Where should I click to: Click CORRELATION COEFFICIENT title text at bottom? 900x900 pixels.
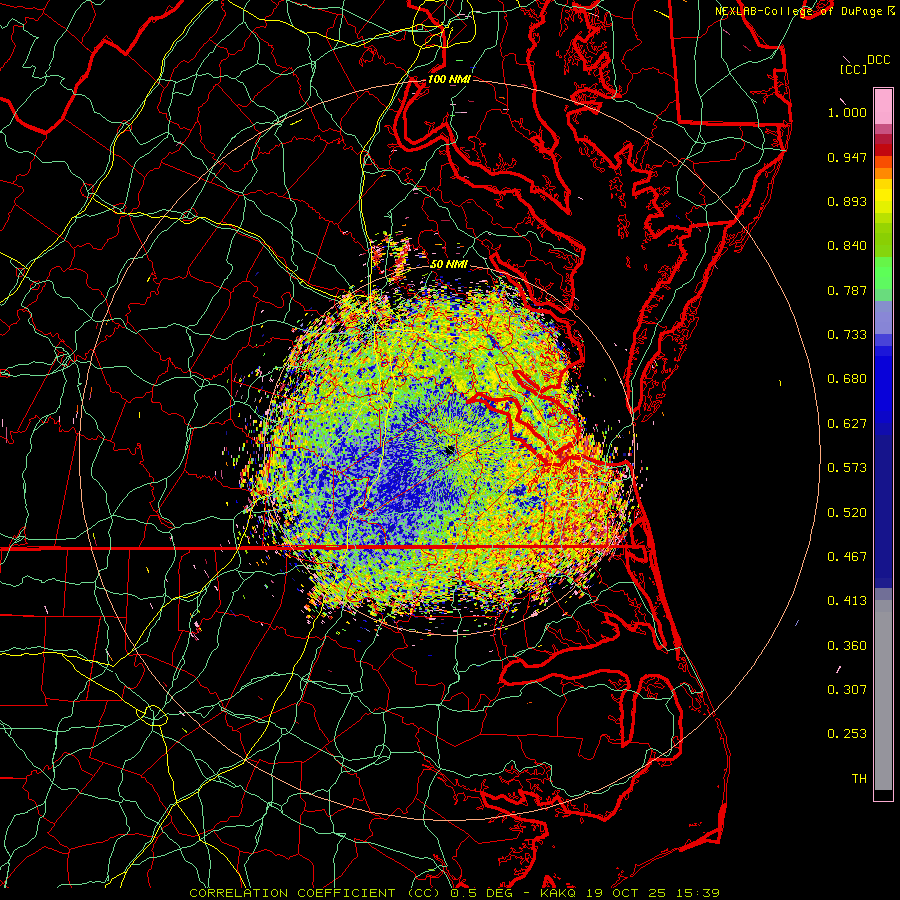292,893
